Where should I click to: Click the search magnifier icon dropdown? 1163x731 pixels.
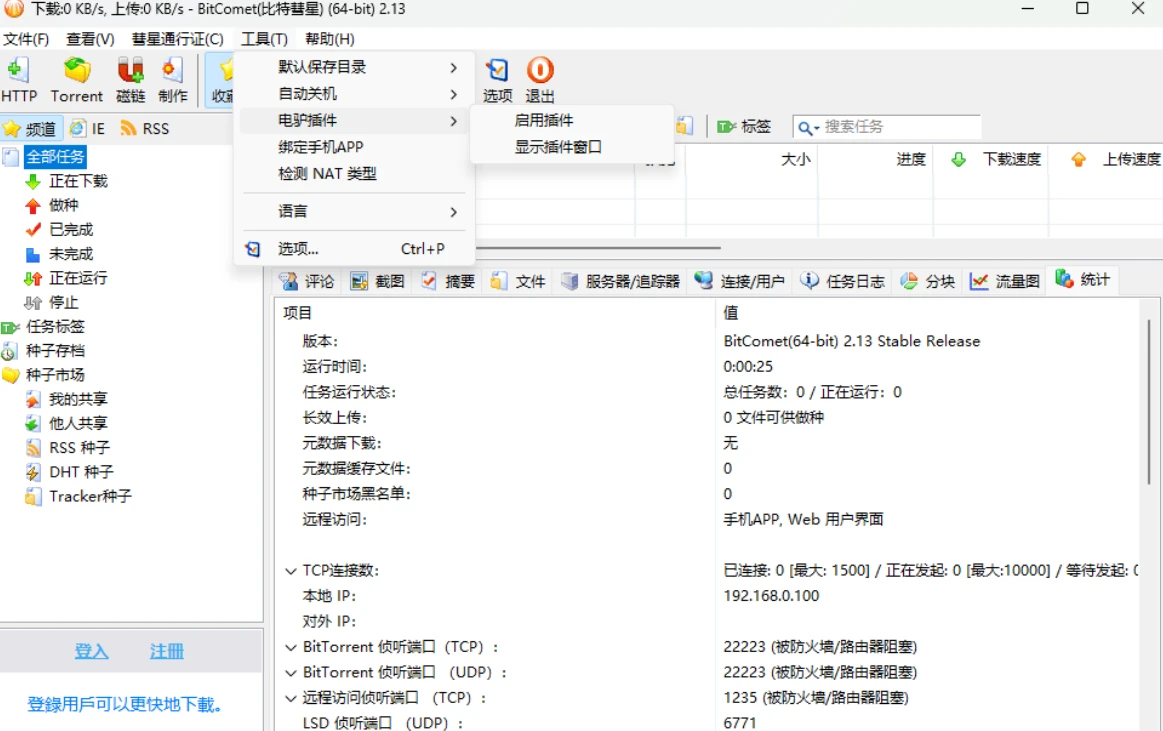point(808,128)
